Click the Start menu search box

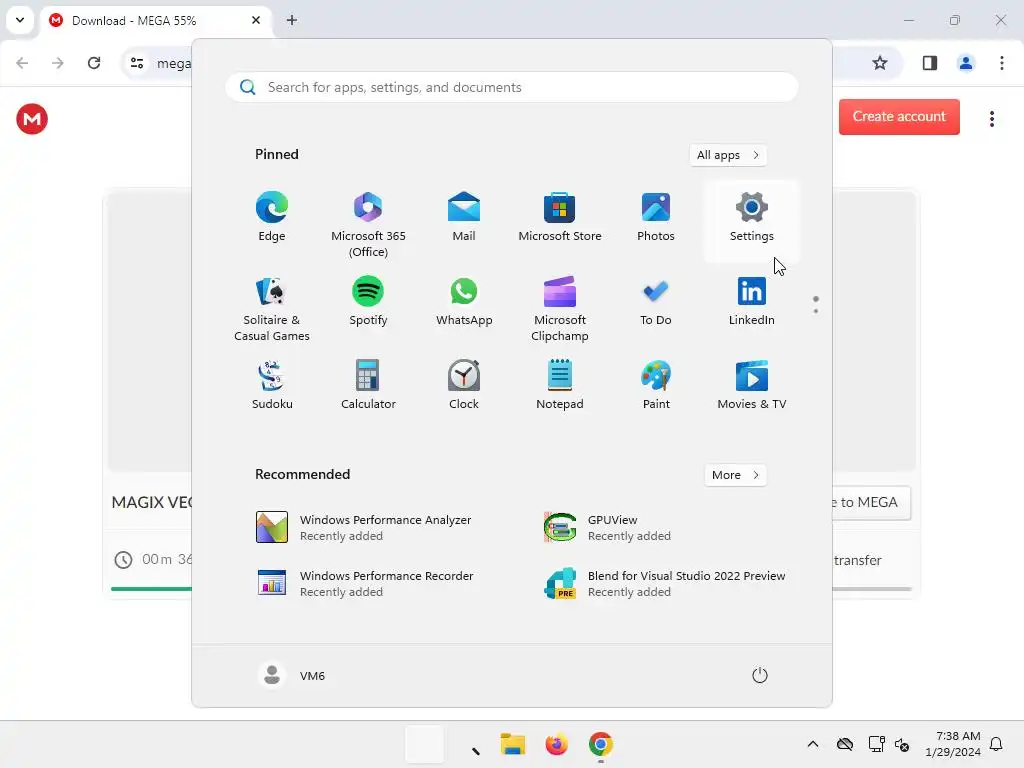(512, 88)
